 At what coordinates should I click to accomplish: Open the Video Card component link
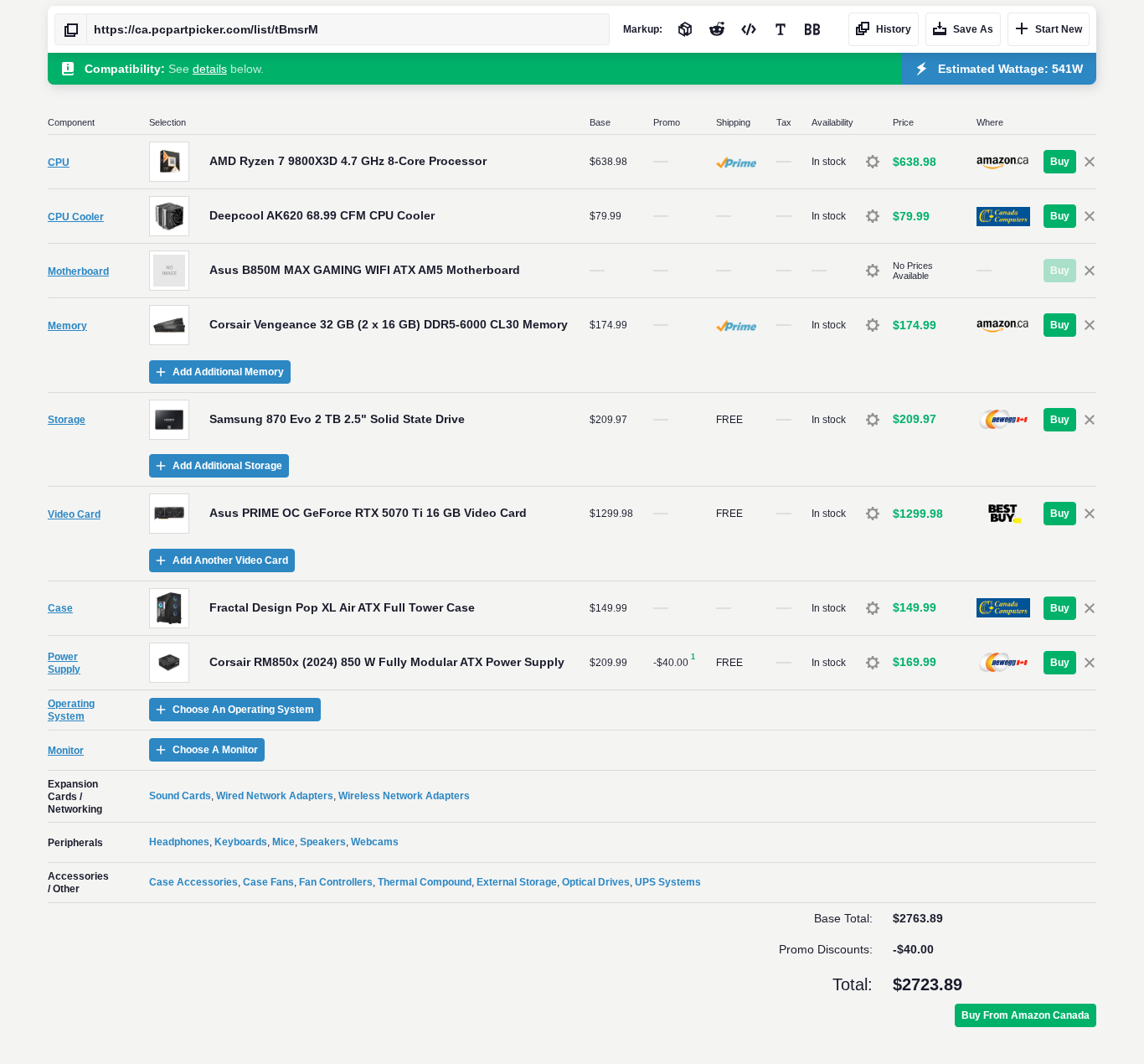point(74,514)
